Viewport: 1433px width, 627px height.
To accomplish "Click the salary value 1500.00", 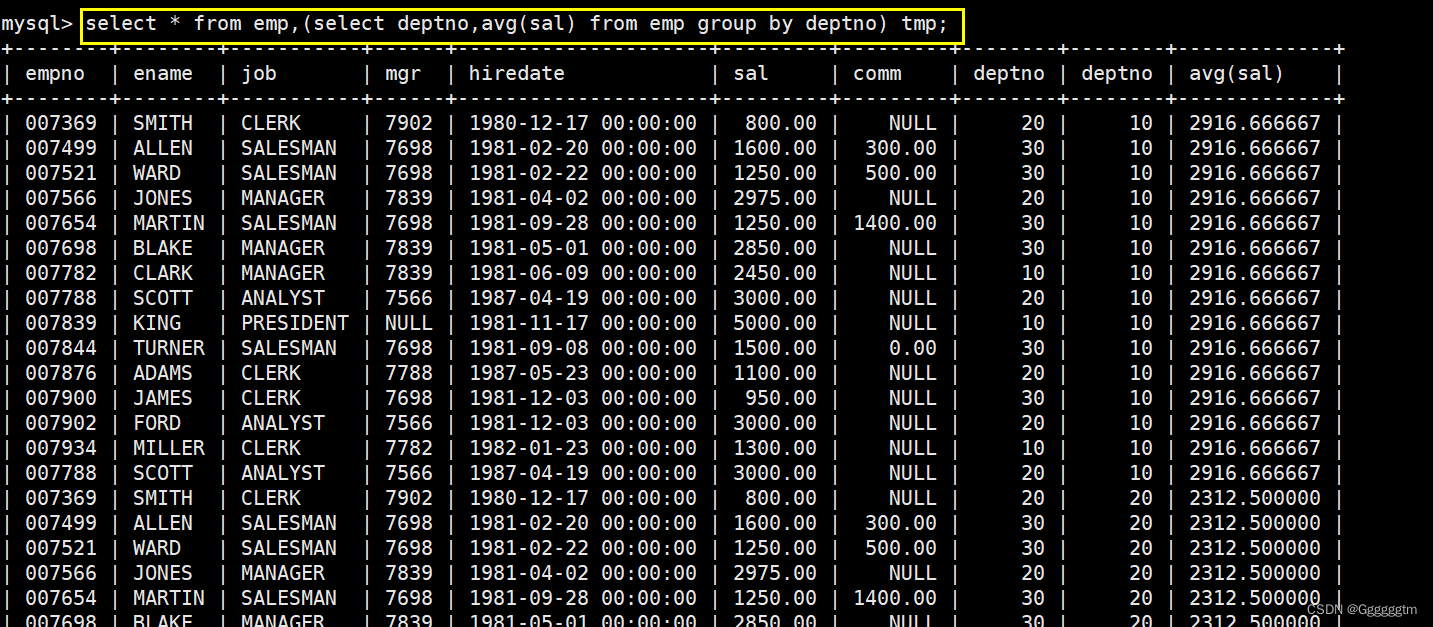I will pyautogui.click(x=775, y=348).
